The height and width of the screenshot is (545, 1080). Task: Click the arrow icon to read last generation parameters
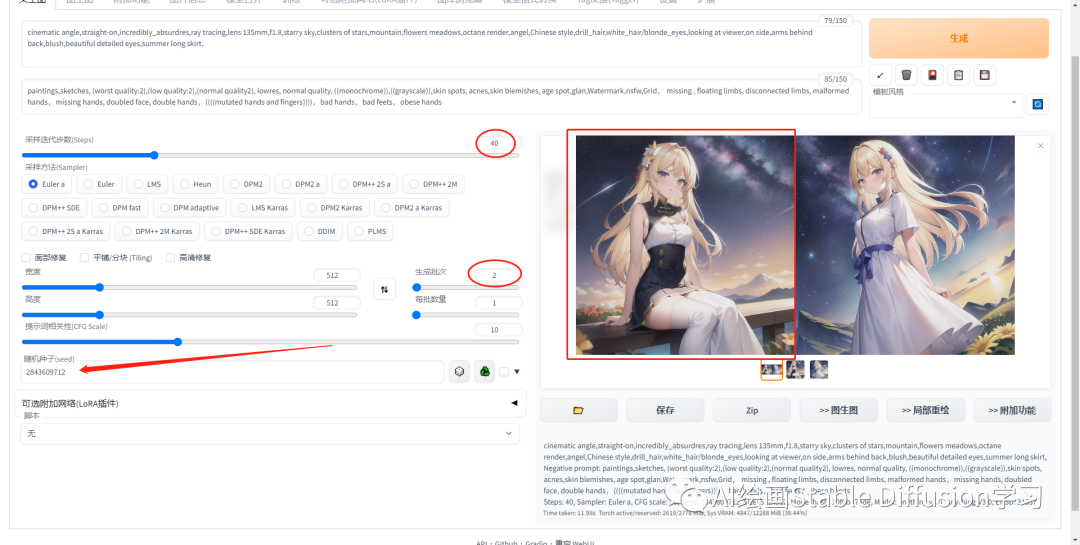click(880, 75)
